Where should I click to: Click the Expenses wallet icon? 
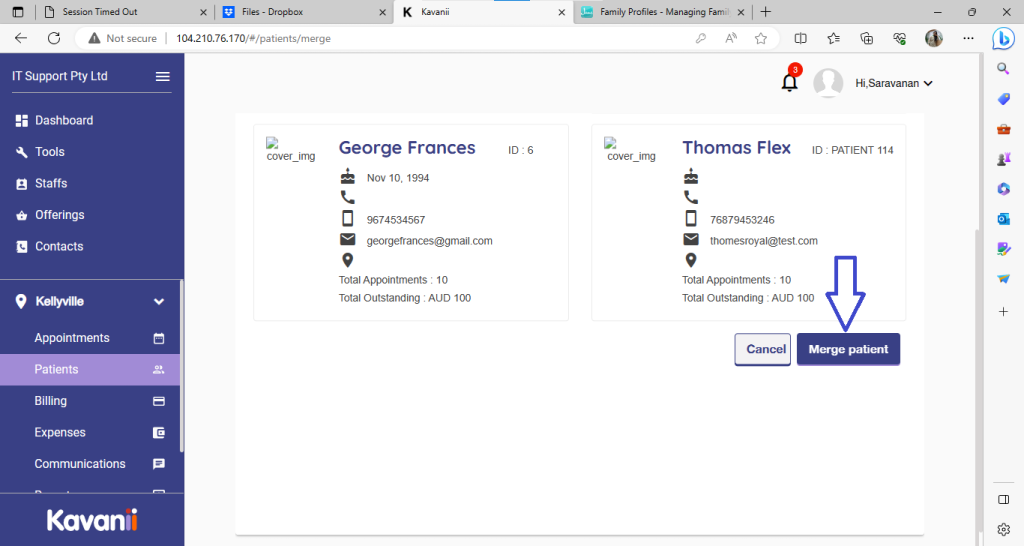158,433
